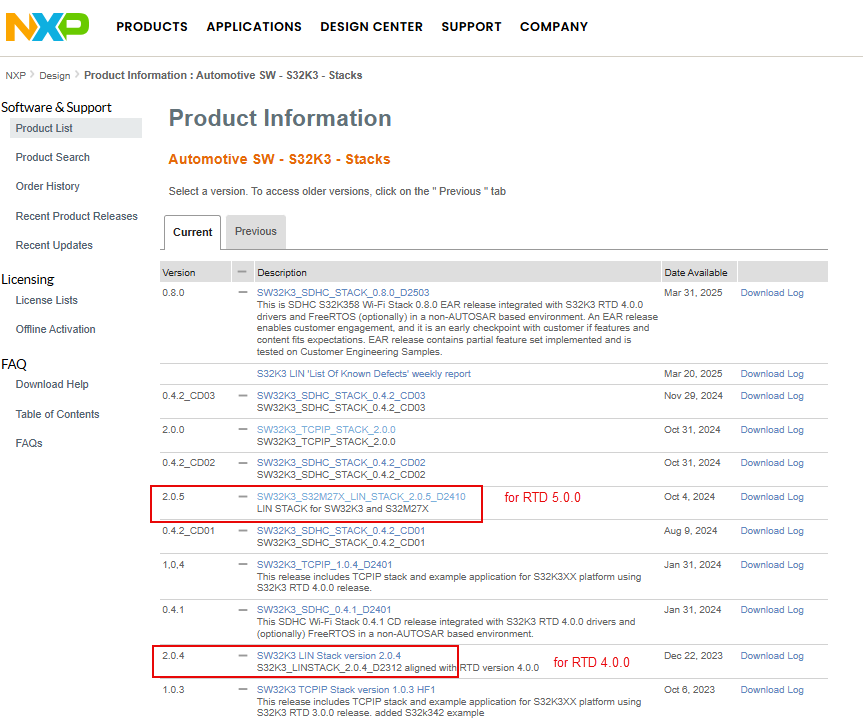Sort by the Date Available column header
This screenshot has width=863, height=724.
pos(695,272)
